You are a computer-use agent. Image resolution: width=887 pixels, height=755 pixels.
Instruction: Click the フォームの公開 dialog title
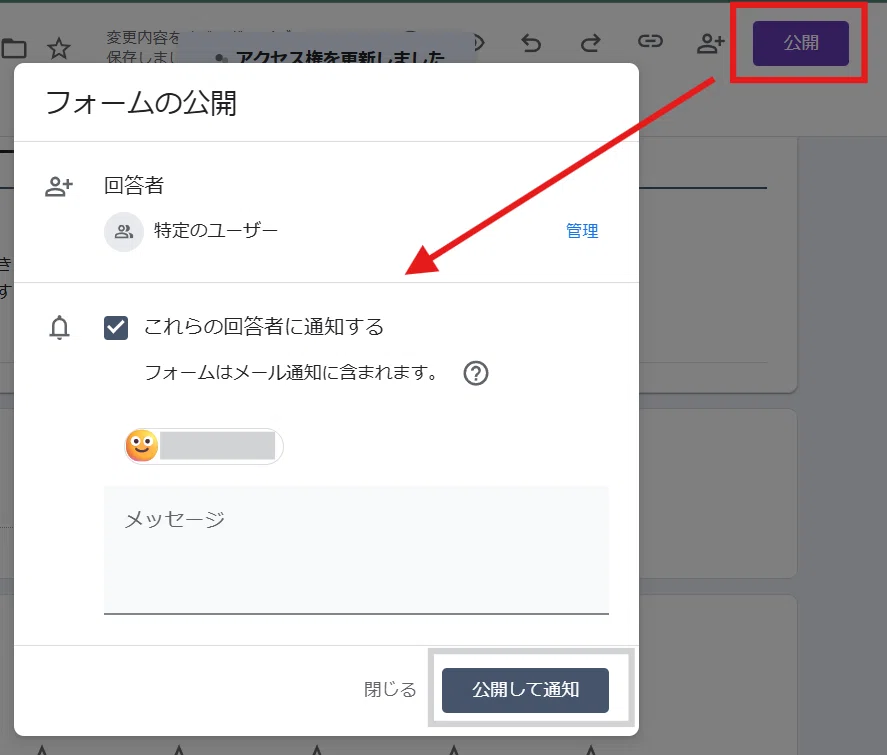(141, 103)
